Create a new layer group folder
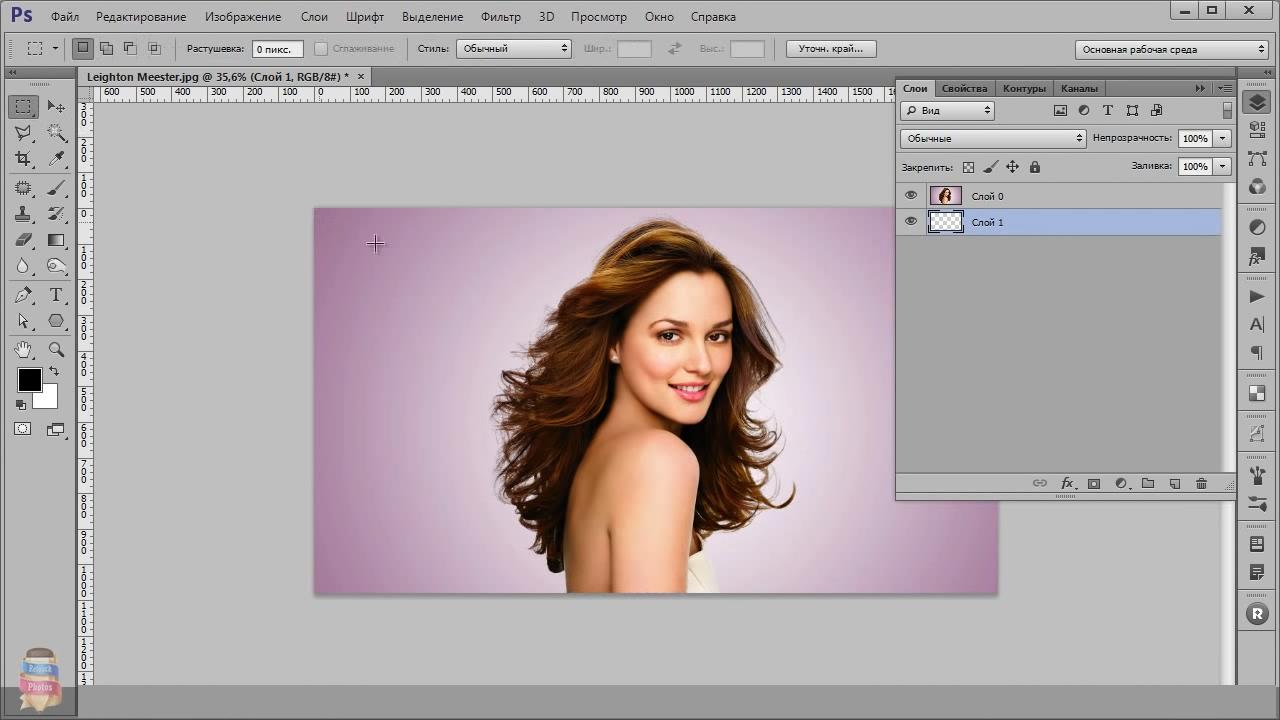 (1148, 484)
